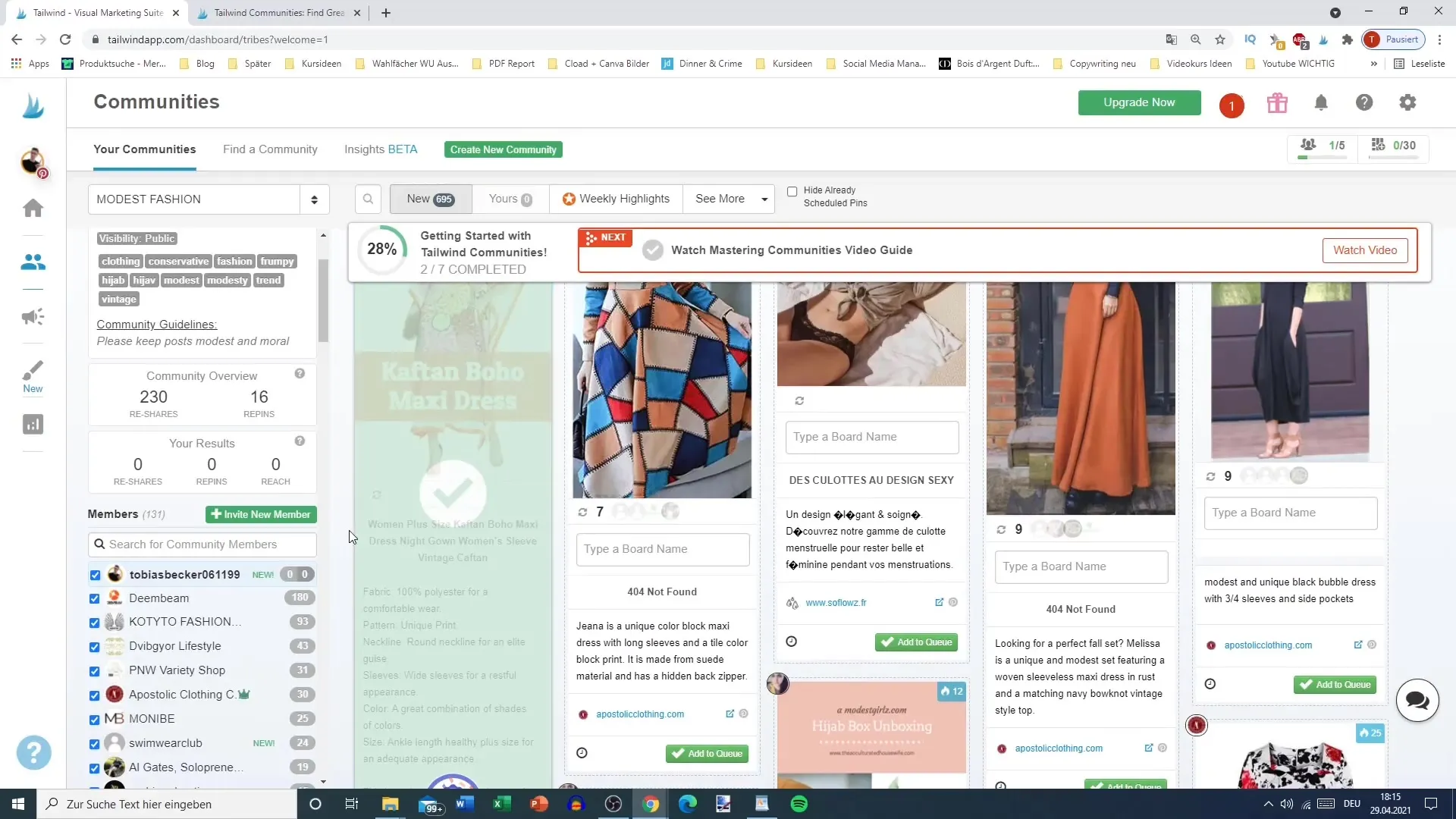Image resolution: width=1456 pixels, height=819 pixels.
Task: Switch to the Insights BETA tab
Action: click(381, 149)
